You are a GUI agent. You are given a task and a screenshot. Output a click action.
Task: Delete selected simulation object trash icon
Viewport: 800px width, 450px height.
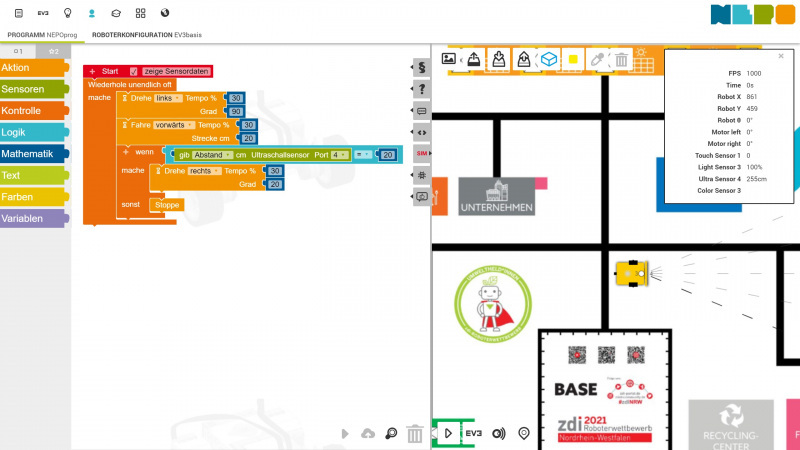pos(621,60)
